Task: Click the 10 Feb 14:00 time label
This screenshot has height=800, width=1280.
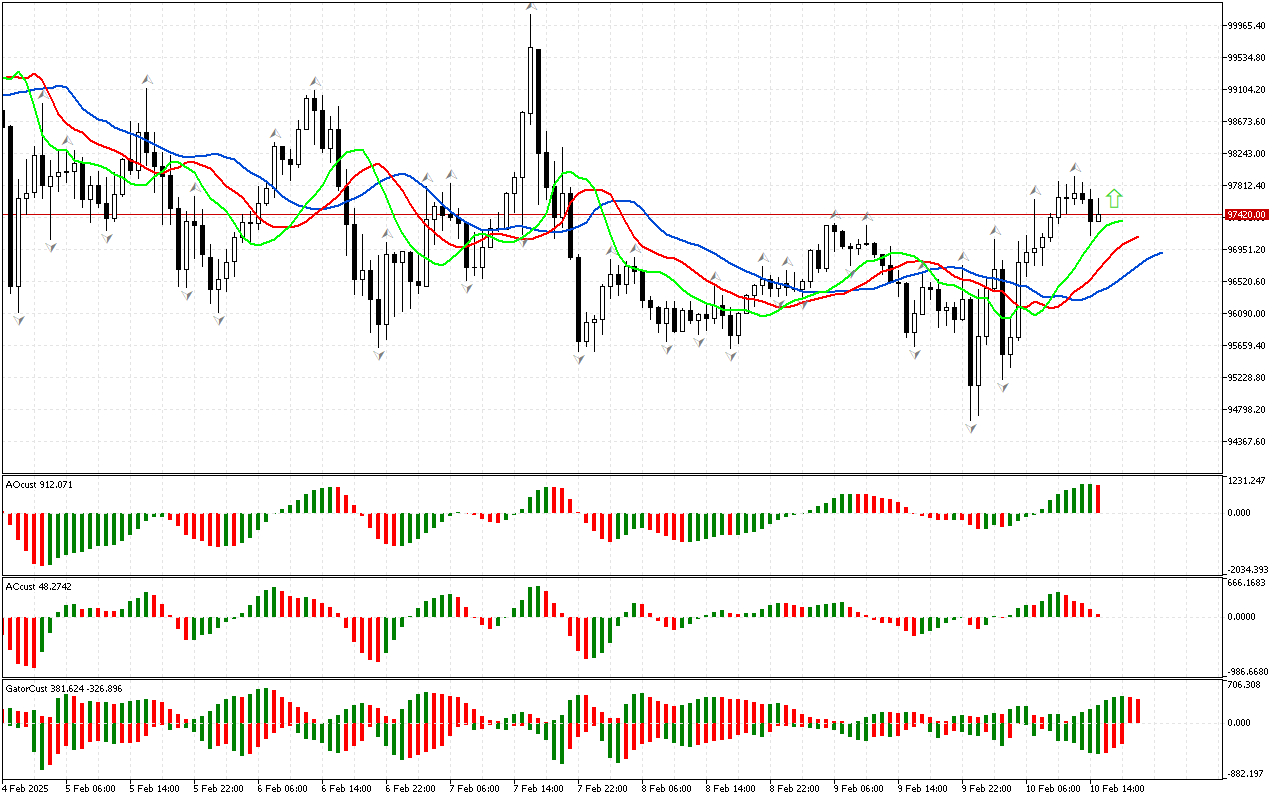Action: tap(1117, 788)
